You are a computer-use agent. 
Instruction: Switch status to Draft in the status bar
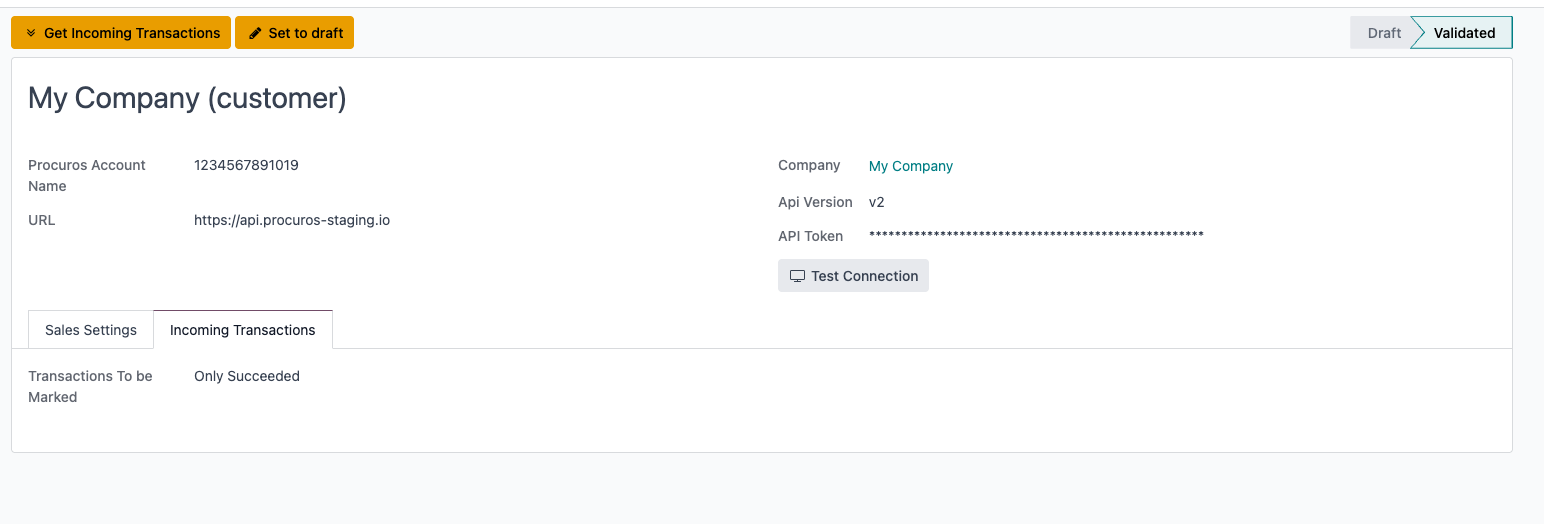tap(1384, 33)
